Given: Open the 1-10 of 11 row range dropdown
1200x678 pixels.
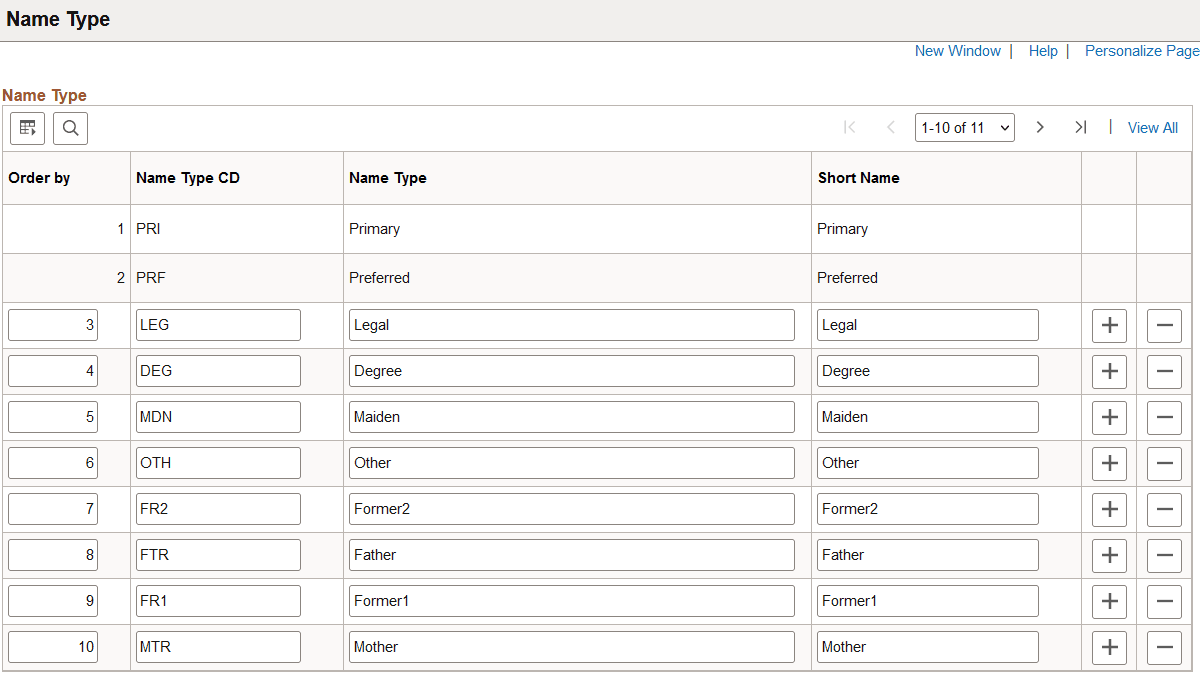Looking at the screenshot, I should coord(964,127).
